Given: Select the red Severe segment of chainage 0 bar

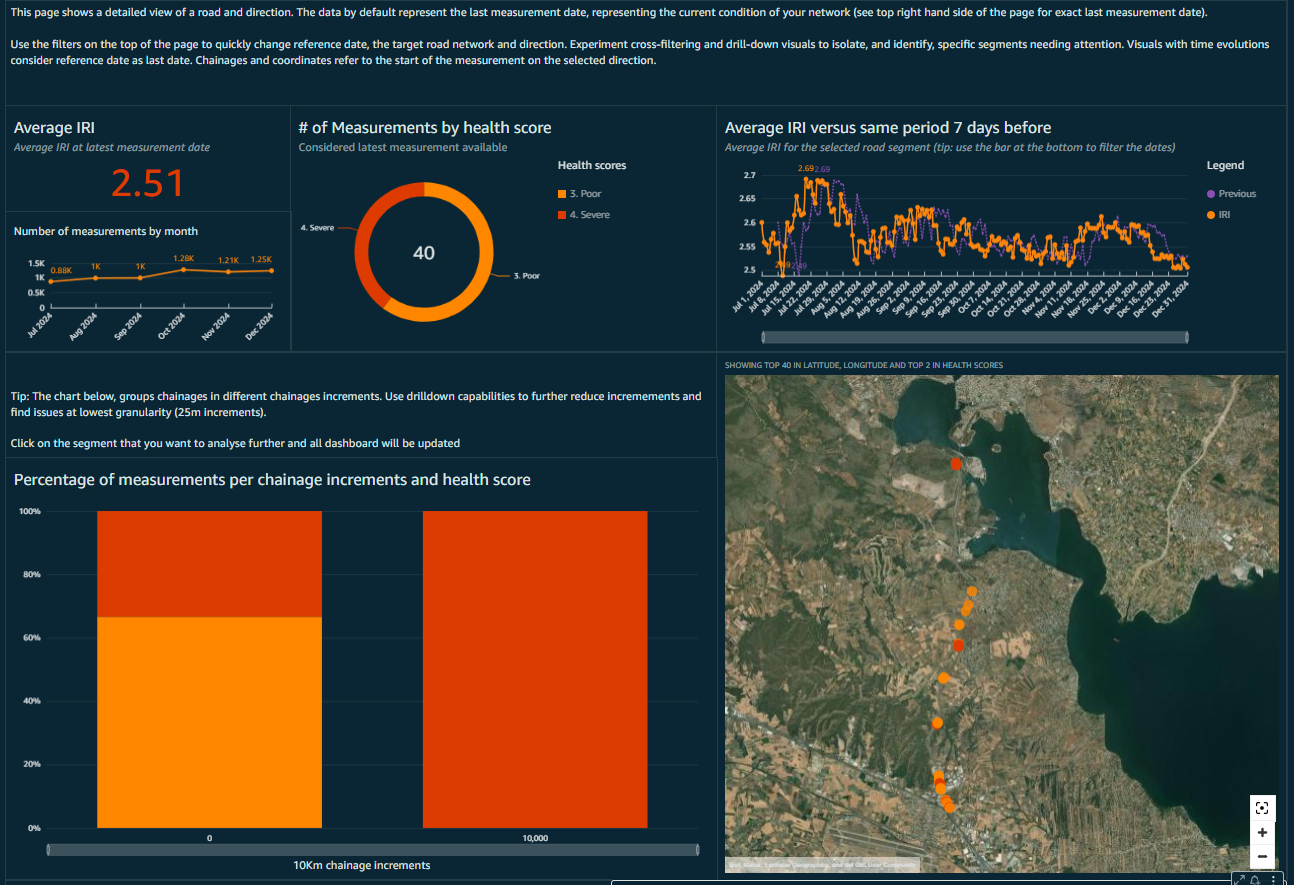Looking at the screenshot, I should click(209, 564).
